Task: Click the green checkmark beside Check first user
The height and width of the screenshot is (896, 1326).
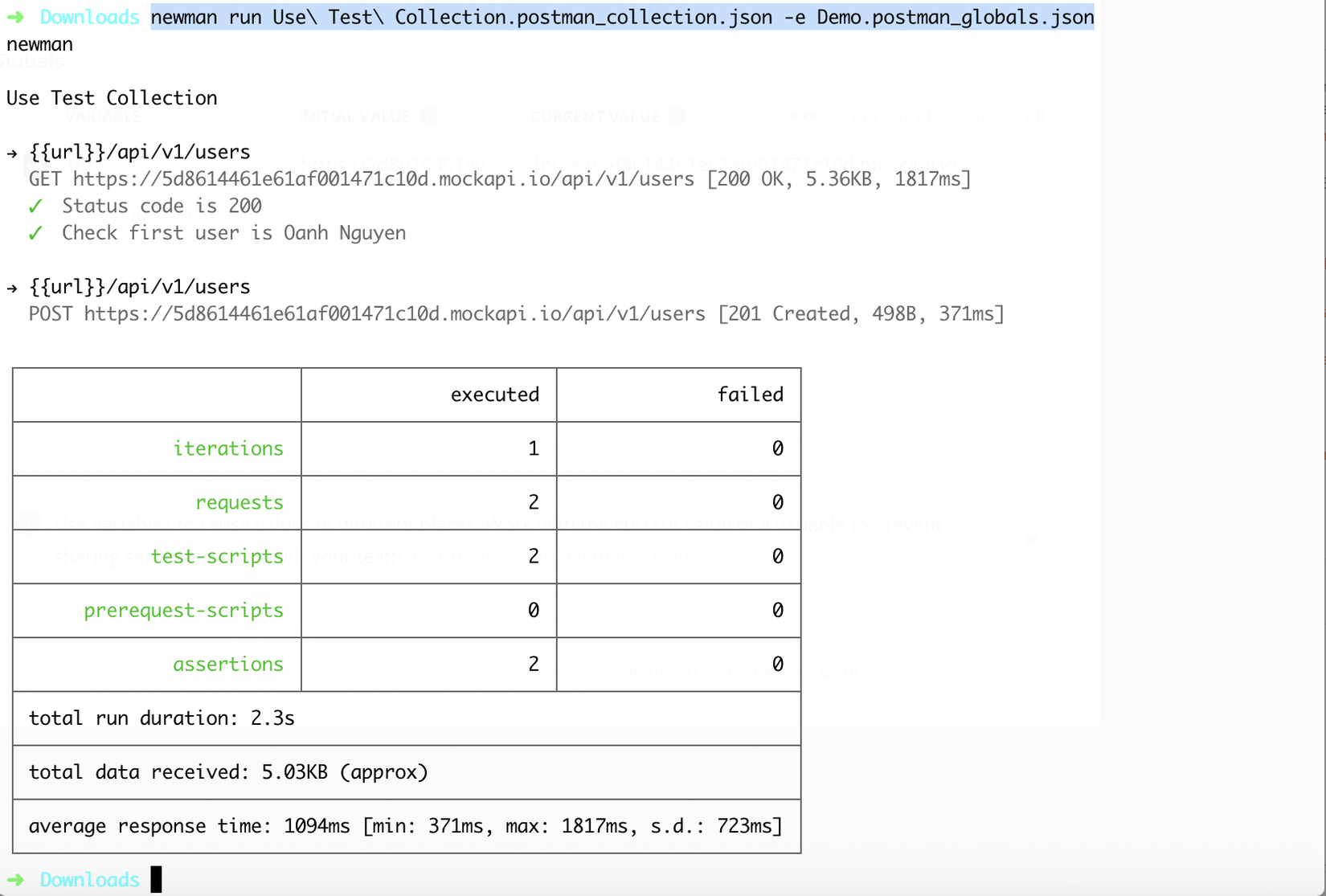Action: pyautogui.click(x=35, y=234)
